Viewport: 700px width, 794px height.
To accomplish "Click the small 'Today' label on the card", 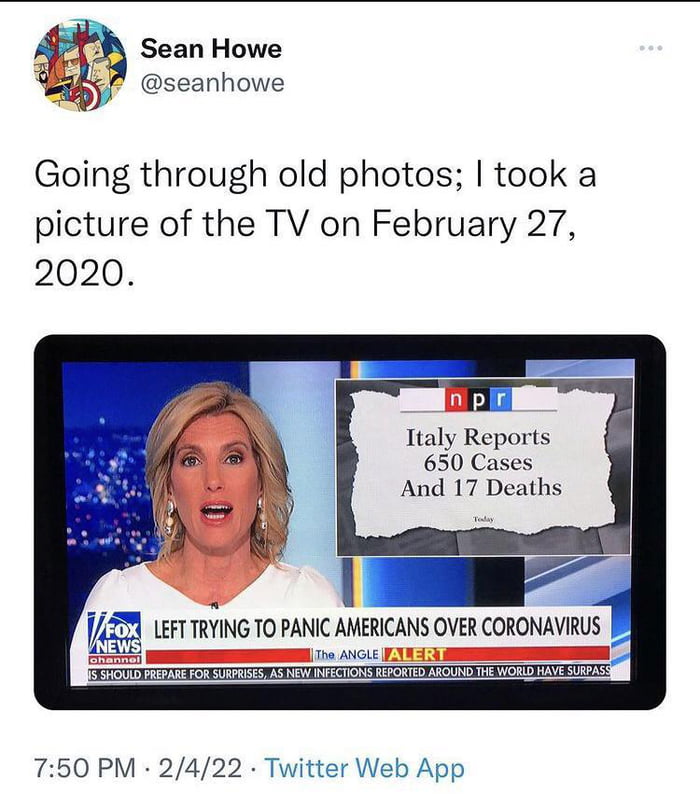I will click(483, 519).
